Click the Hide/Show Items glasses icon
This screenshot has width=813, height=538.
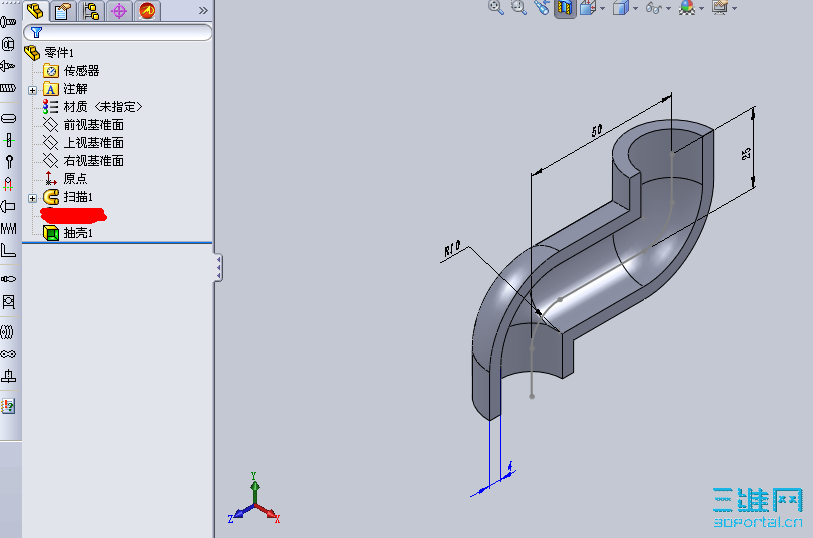(654, 8)
